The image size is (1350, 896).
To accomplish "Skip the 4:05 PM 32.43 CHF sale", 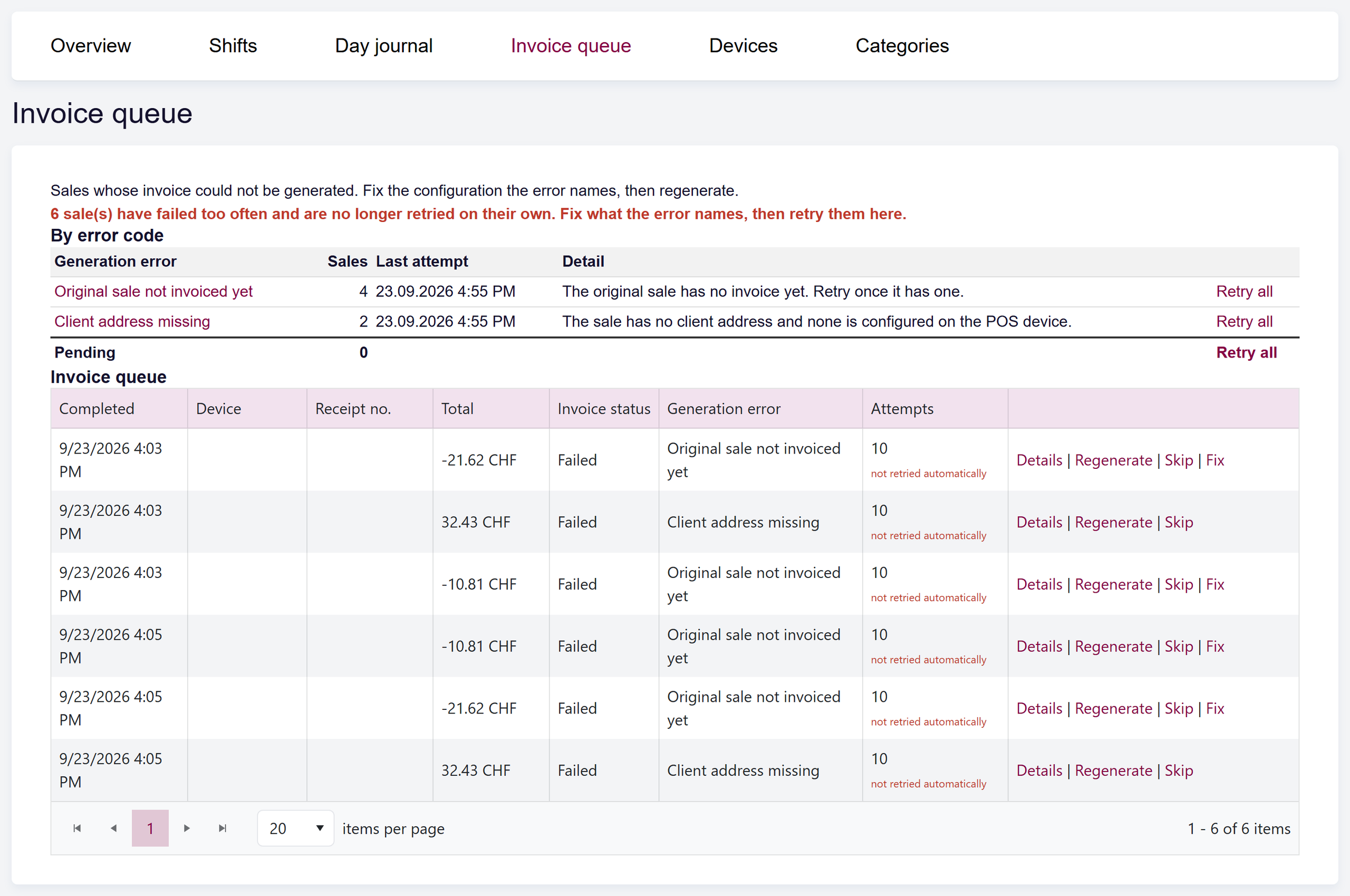I will click(x=1179, y=770).
